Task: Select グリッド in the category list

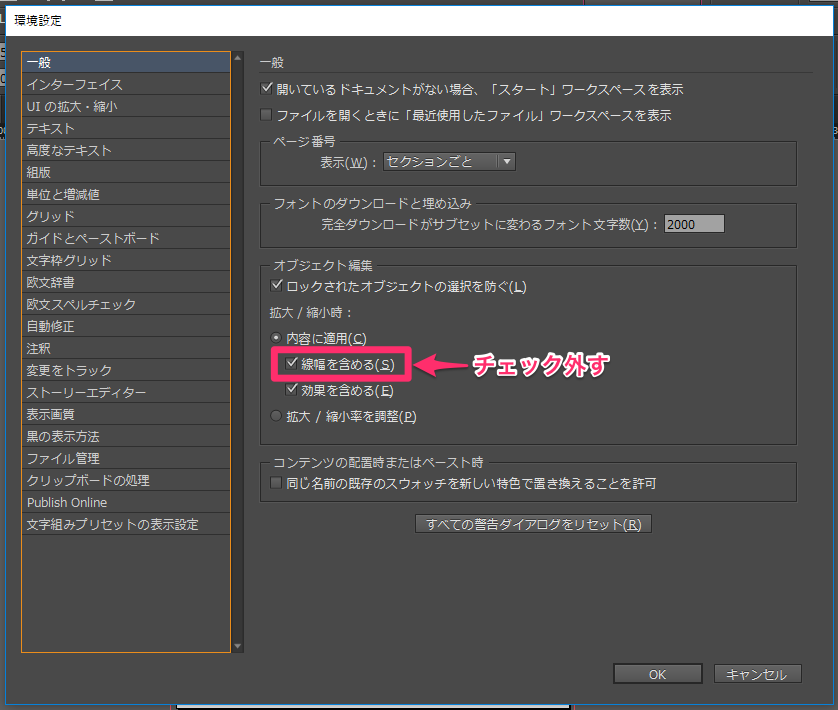Action: (126, 216)
